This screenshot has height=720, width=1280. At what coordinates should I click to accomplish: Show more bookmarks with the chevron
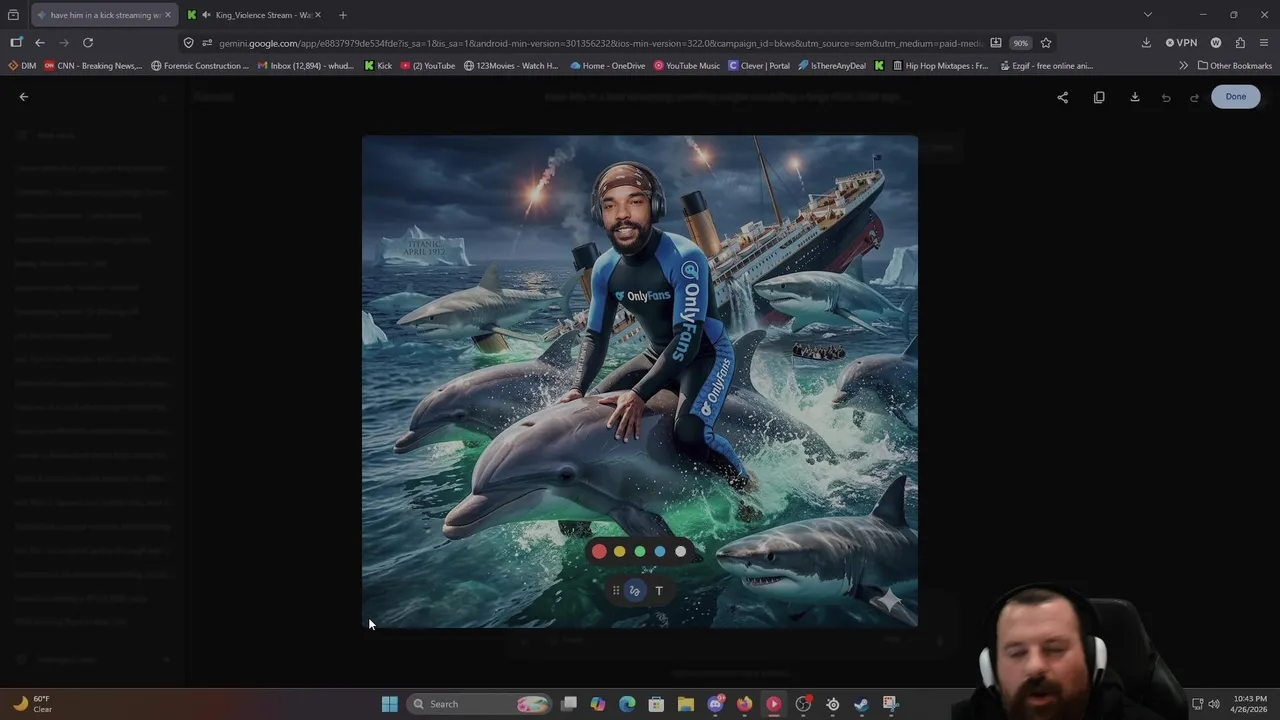coord(1183,66)
